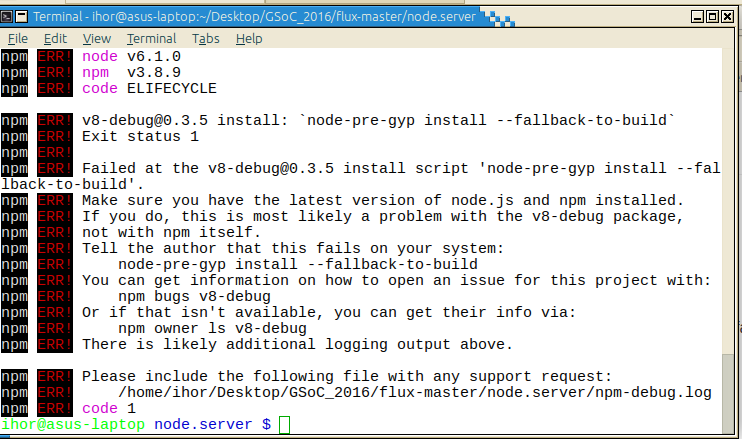Screen dimensions: 742x439
Task: Open the Tabs menu
Action: pyautogui.click(x=206, y=38)
